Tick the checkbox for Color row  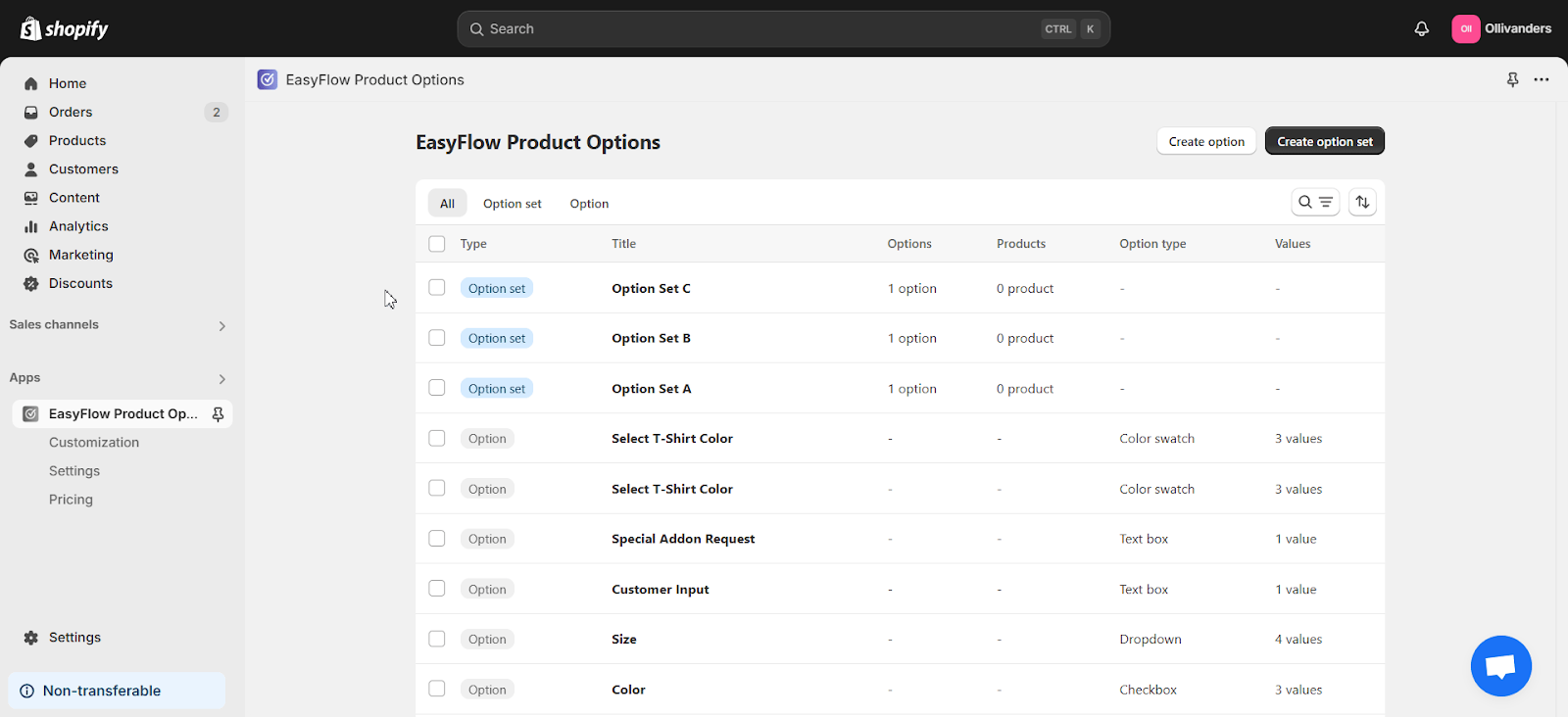point(437,690)
